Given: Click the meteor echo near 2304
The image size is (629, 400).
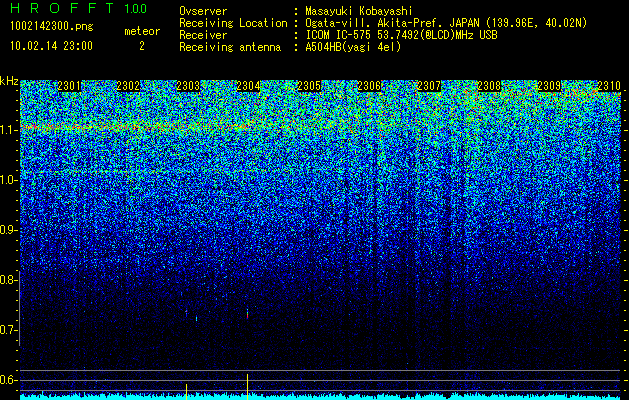Looking at the screenshot, I should coord(248,313).
